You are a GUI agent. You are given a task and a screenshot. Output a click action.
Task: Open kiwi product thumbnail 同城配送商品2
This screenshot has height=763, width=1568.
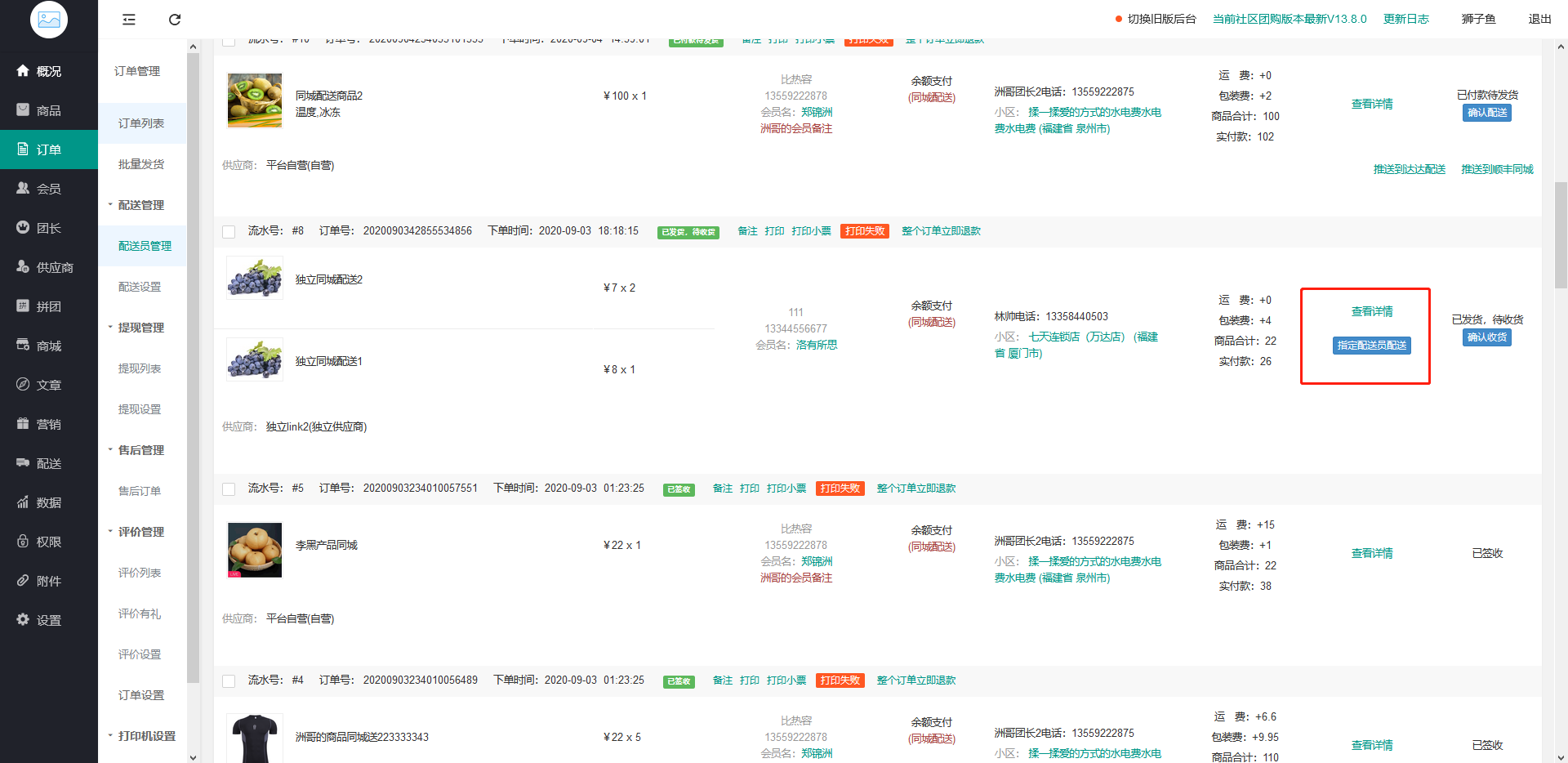coord(255,100)
